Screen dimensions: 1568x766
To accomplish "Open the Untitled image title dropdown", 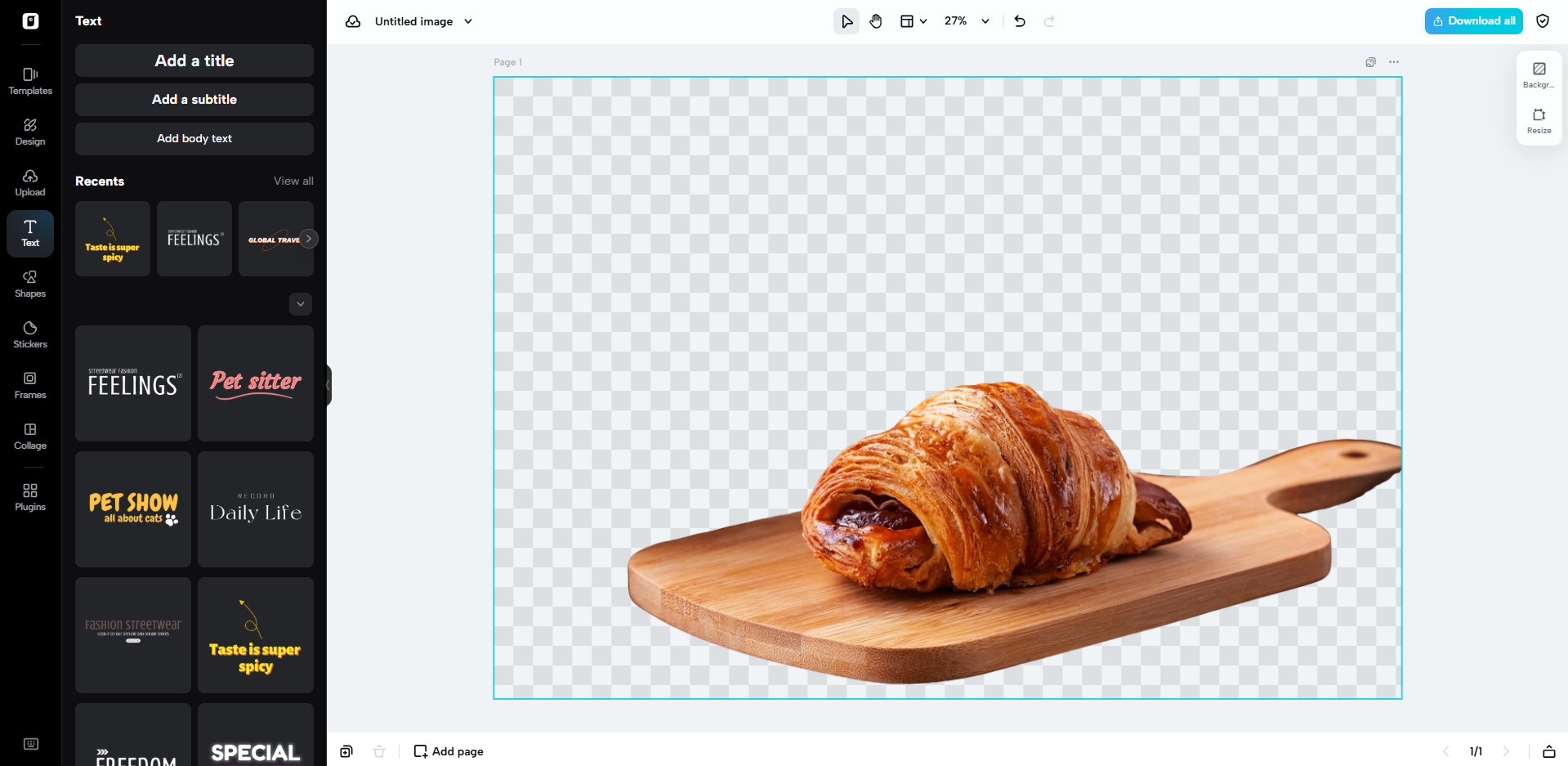I will coord(468,22).
